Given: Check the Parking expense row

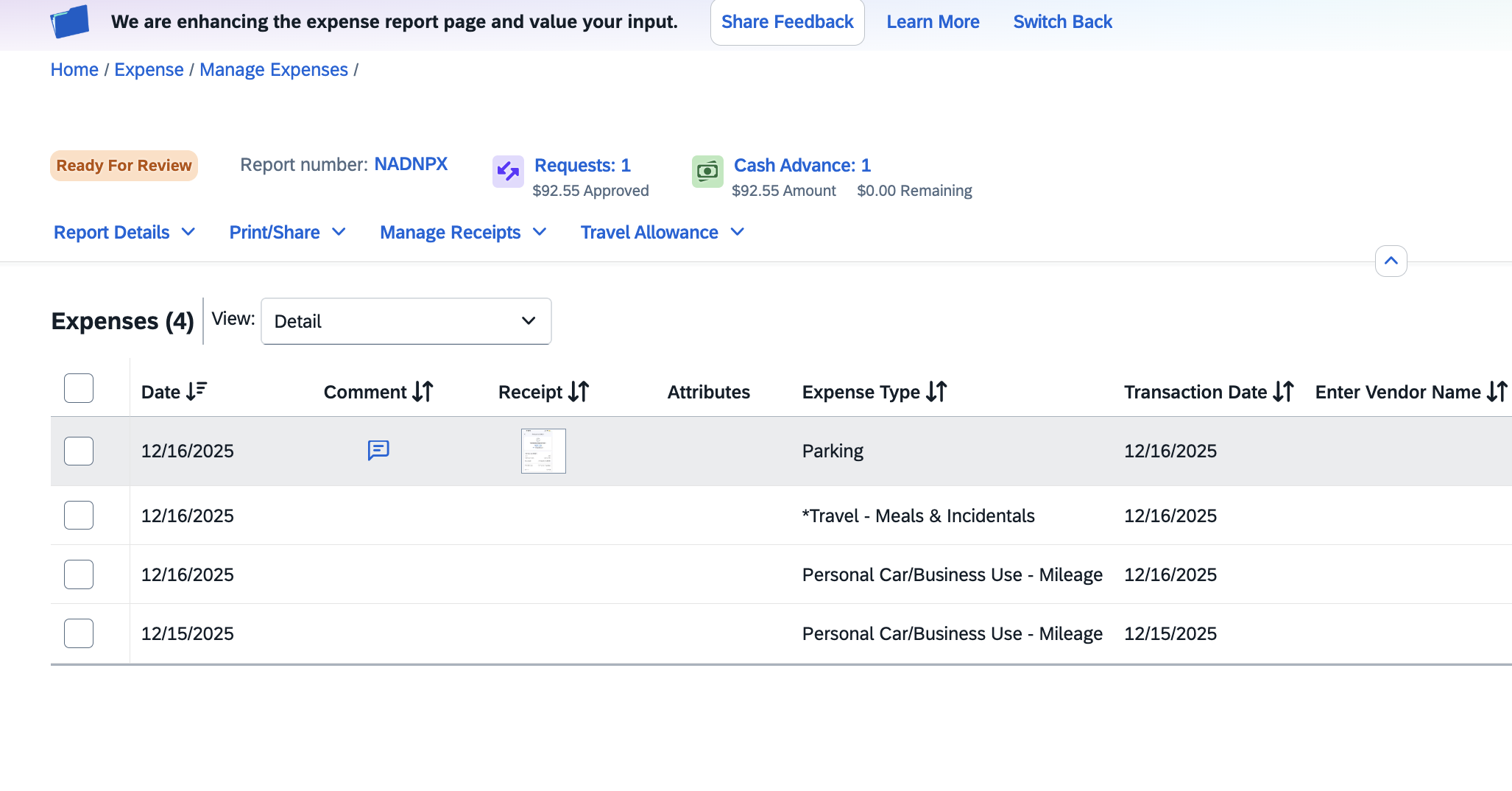Looking at the screenshot, I should click(x=78, y=451).
